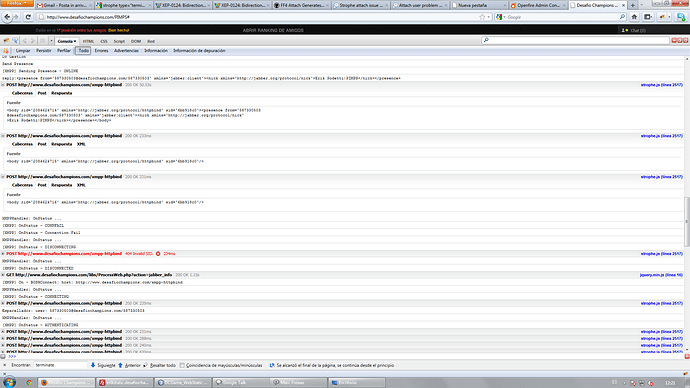
Task: Click the Firebug detach-window red button
Action: point(679,40)
